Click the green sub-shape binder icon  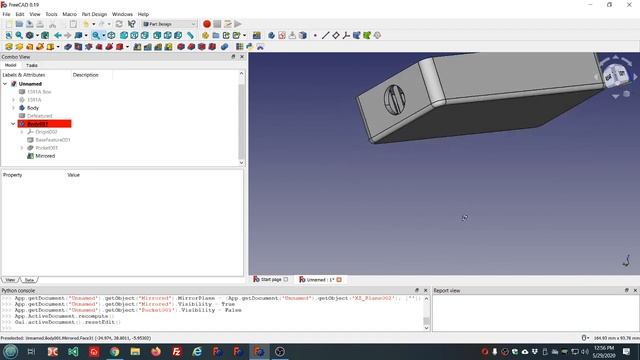pyautogui.click(x=367, y=36)
